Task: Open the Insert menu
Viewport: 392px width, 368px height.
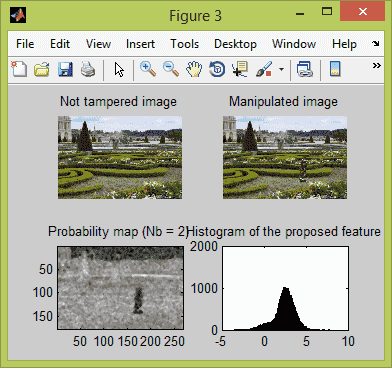Action: coord(140,44)
